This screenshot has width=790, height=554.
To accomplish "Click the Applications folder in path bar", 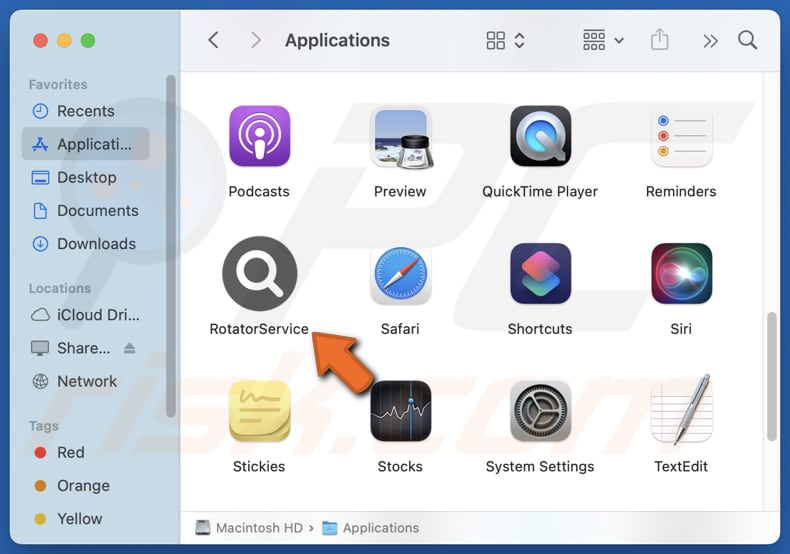I will click(371, 528).
